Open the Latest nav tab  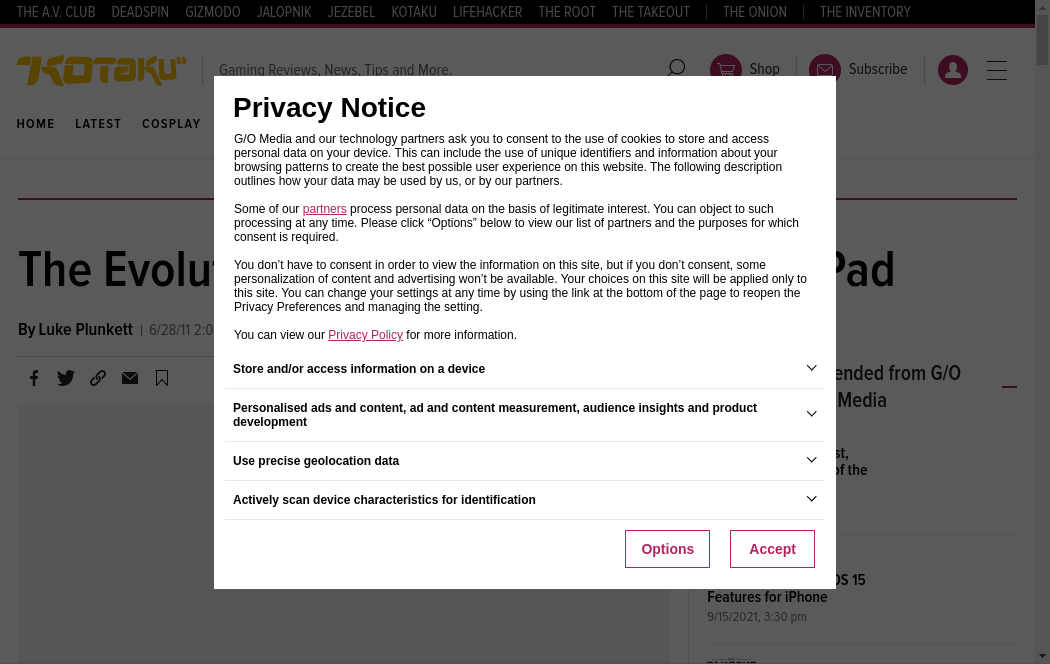pos(98,124)
